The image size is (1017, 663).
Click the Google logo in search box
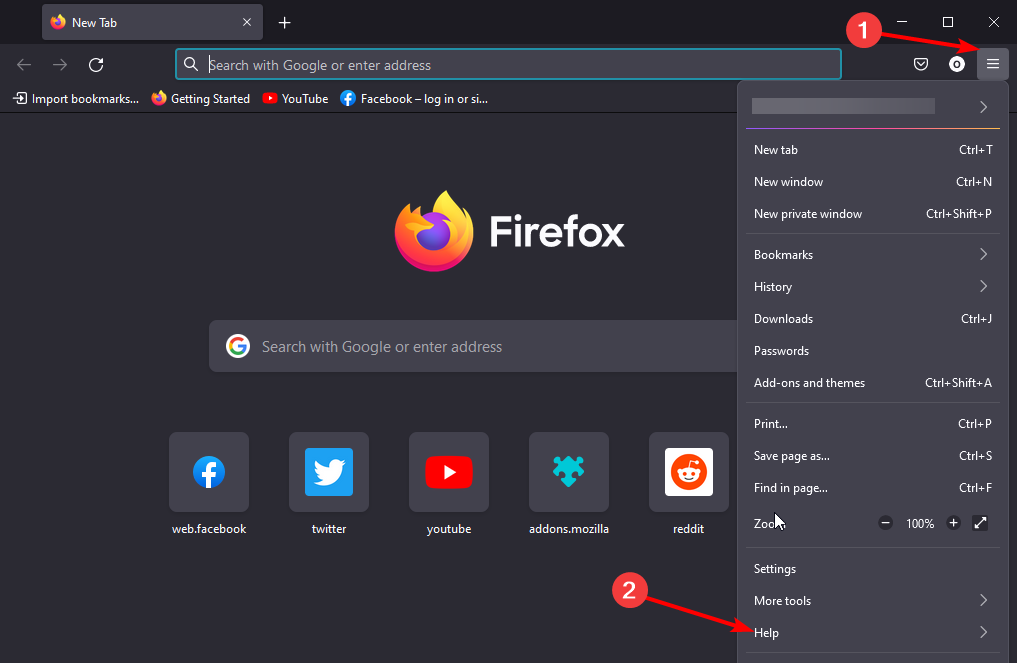point(238,346)
